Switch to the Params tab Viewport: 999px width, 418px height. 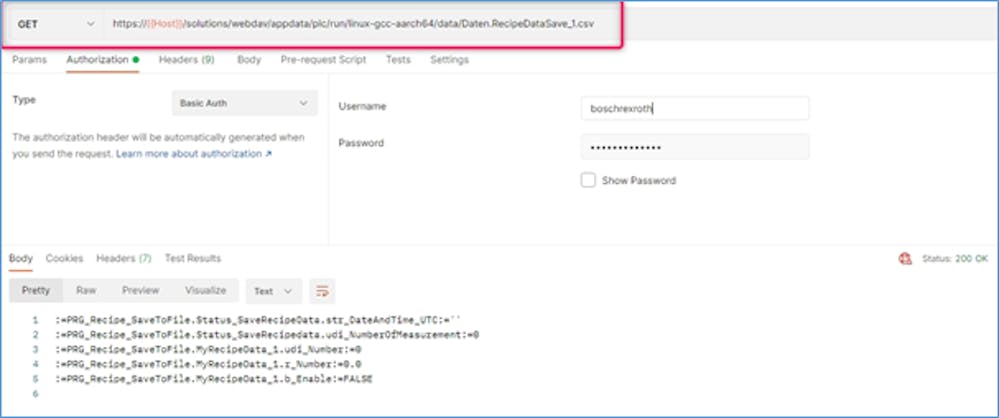coord(29,60)
